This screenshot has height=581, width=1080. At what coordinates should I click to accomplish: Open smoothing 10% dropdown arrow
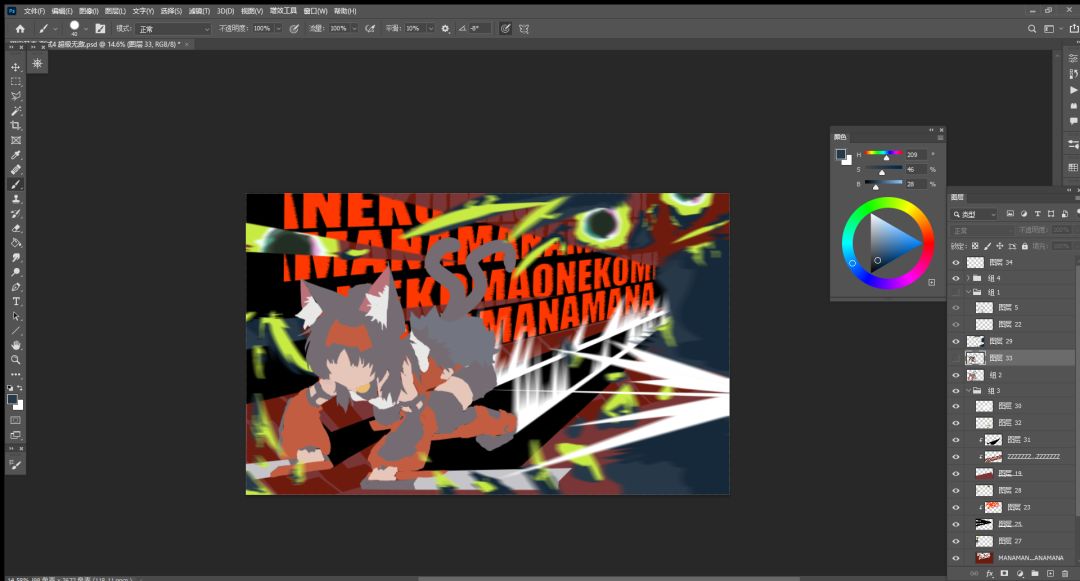coord(430,29)
